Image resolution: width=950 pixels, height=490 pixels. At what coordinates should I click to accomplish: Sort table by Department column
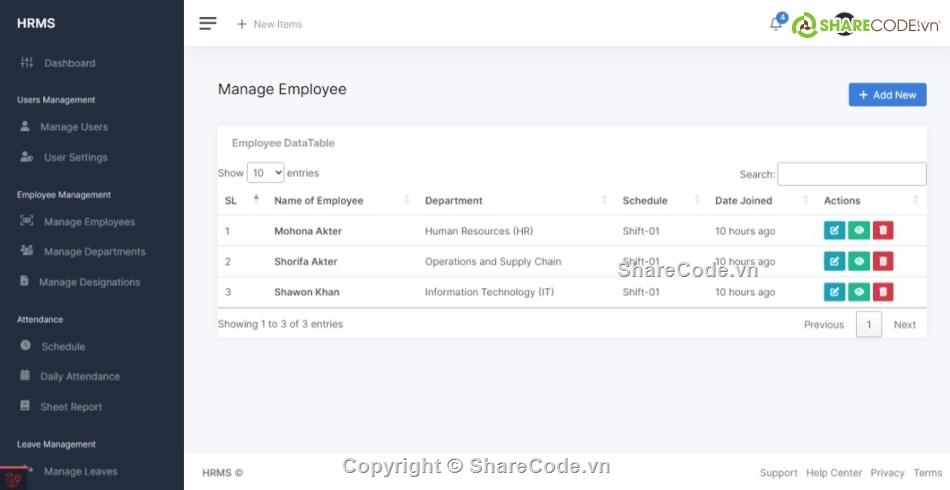click(454, 201)
